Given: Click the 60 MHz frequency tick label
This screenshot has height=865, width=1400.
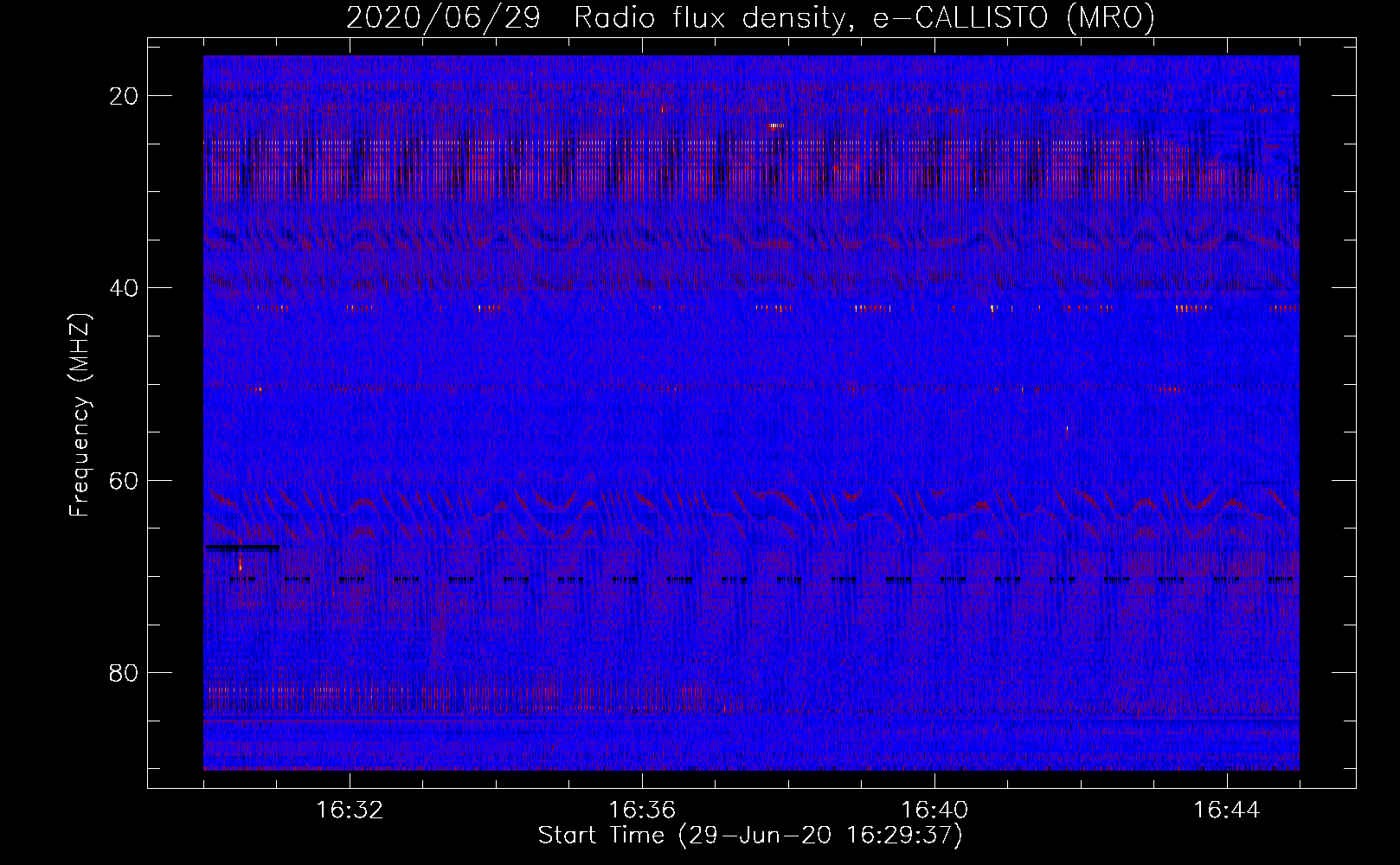Looking at the screenshot, I should (125, 480).
